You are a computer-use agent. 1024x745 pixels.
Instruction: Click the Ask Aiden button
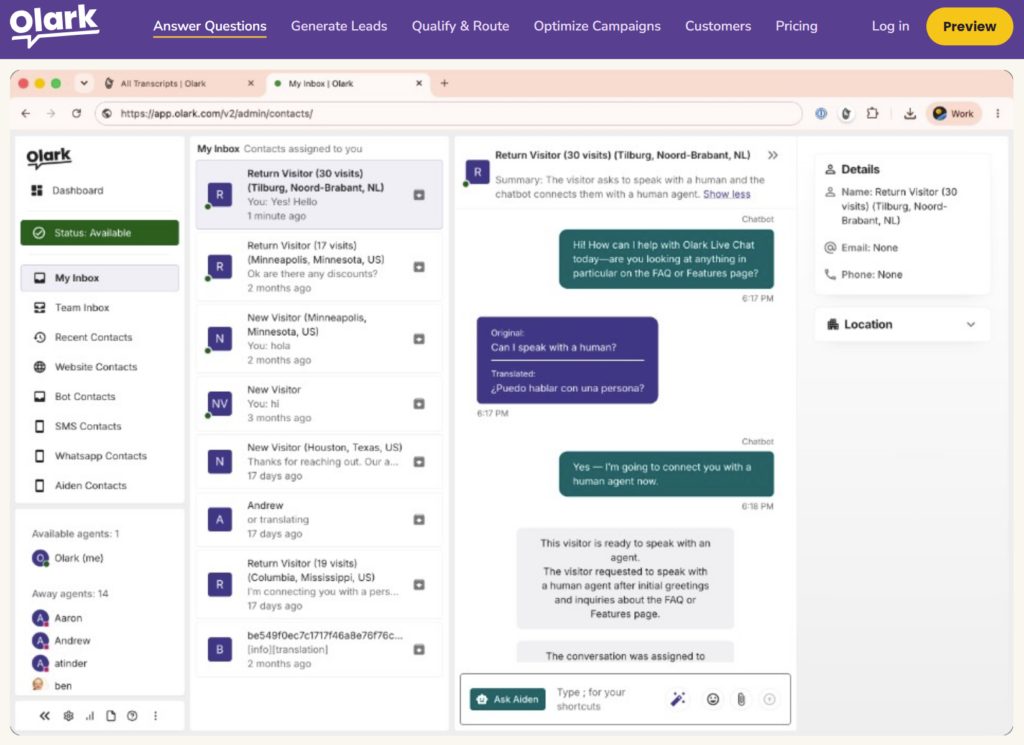(x=507, y=699)
